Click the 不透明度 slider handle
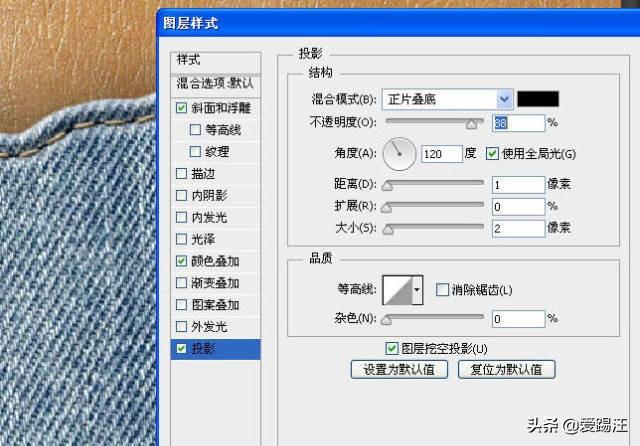 pyautogui.click(x=471, y=124)
